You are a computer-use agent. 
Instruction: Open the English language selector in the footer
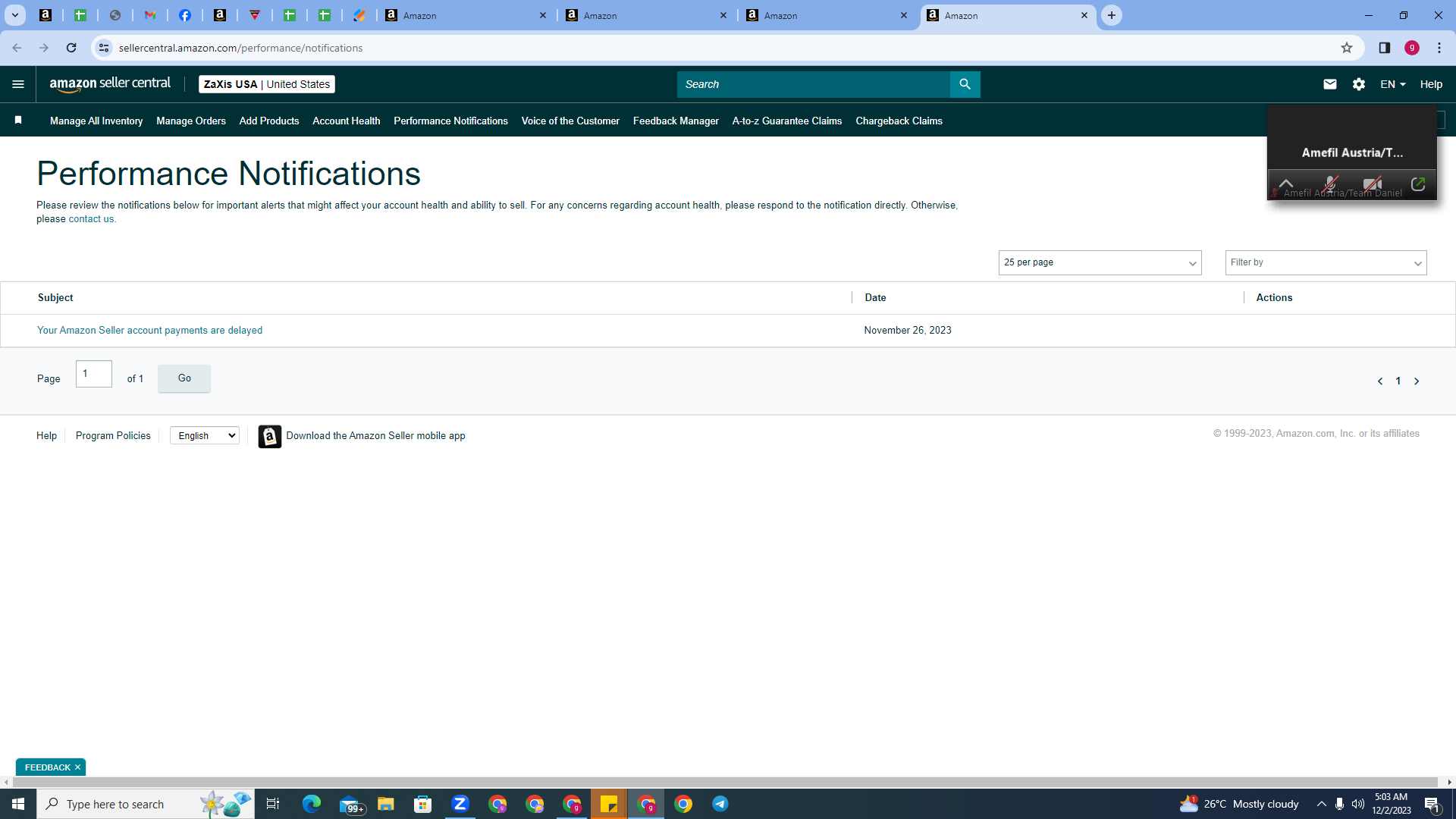[205, 435]
